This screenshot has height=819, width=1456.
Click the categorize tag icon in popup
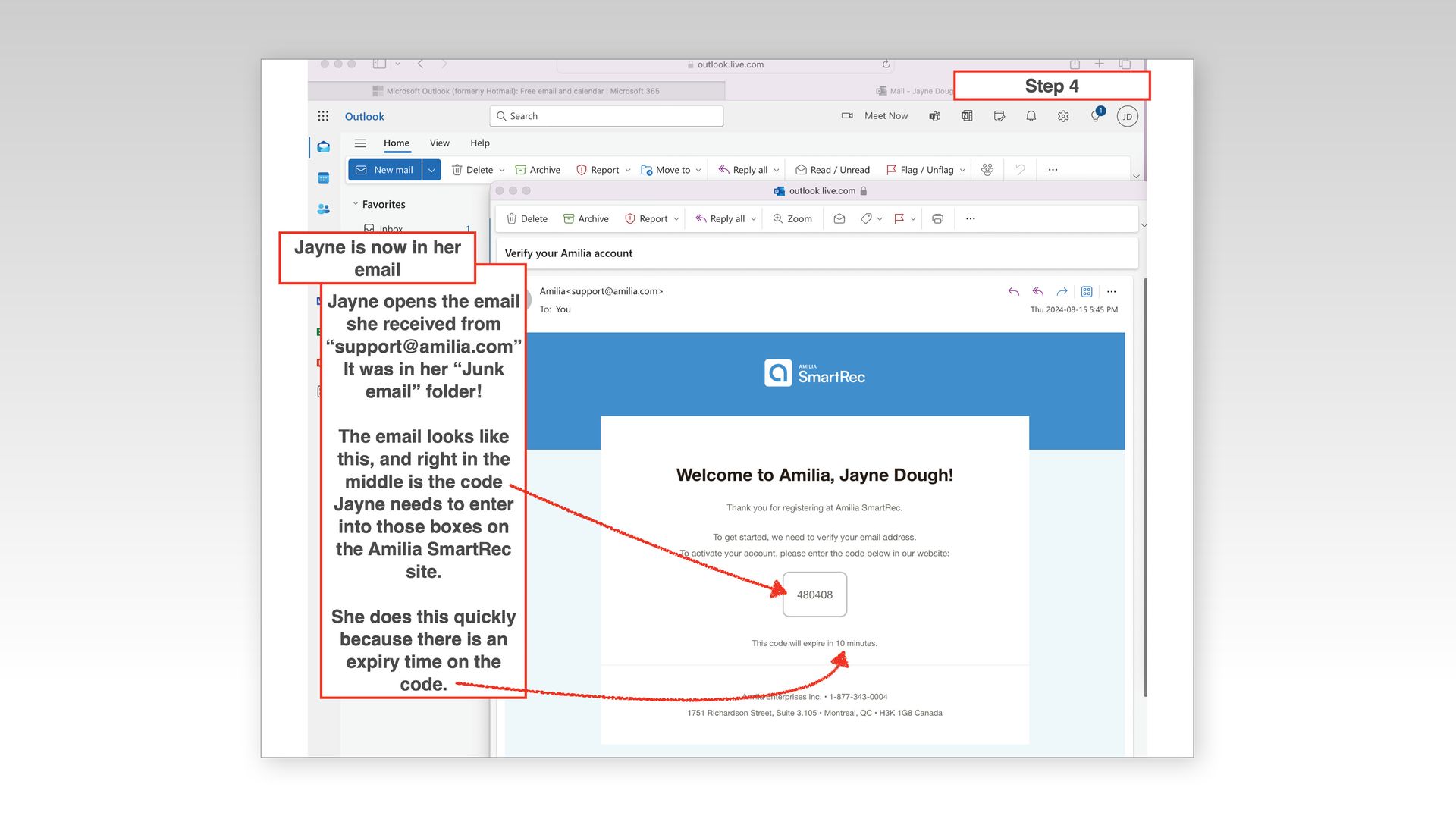point(866,219)
